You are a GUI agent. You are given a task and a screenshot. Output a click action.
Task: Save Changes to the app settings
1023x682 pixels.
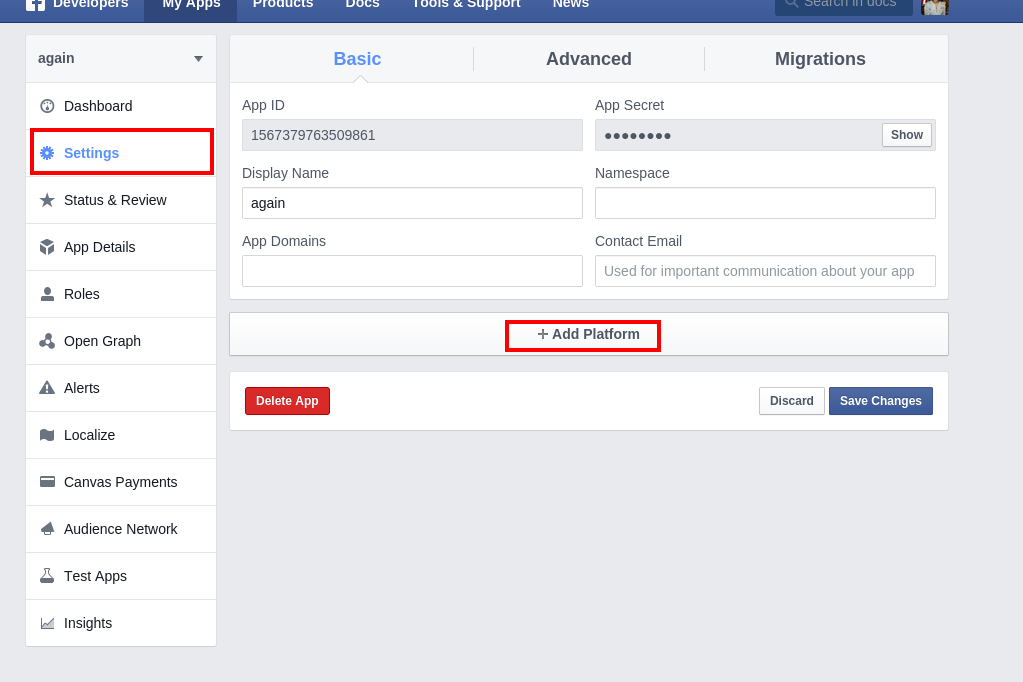coord(880,401)
